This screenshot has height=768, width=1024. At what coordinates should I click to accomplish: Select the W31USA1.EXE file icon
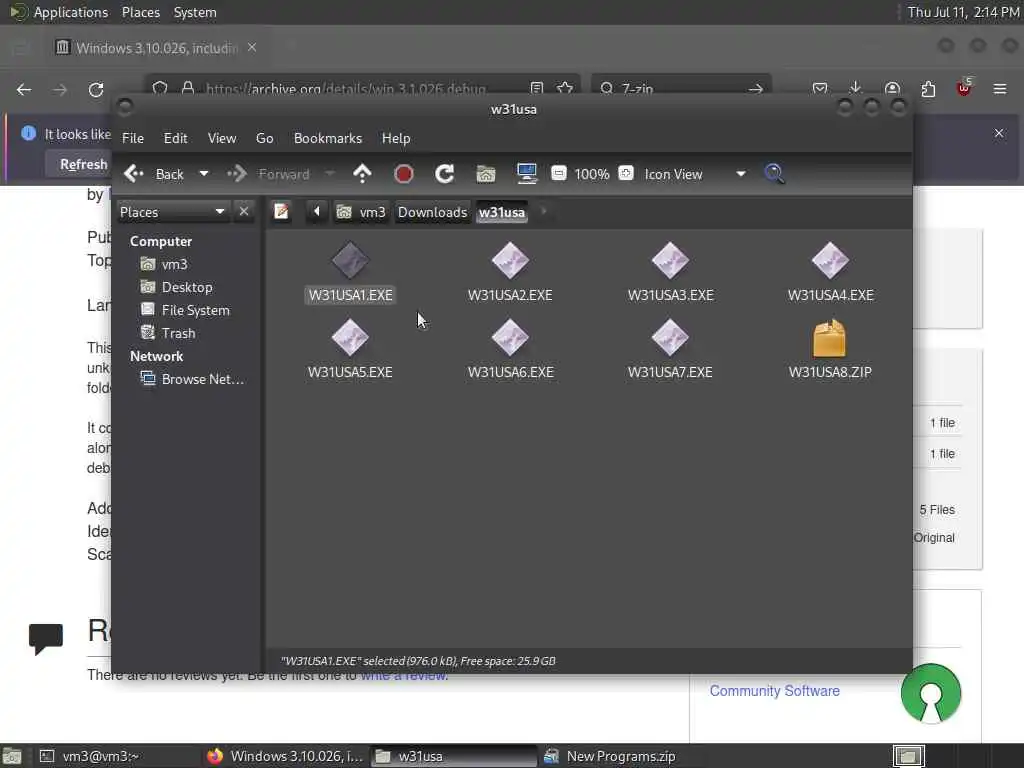tap(350, 261)
